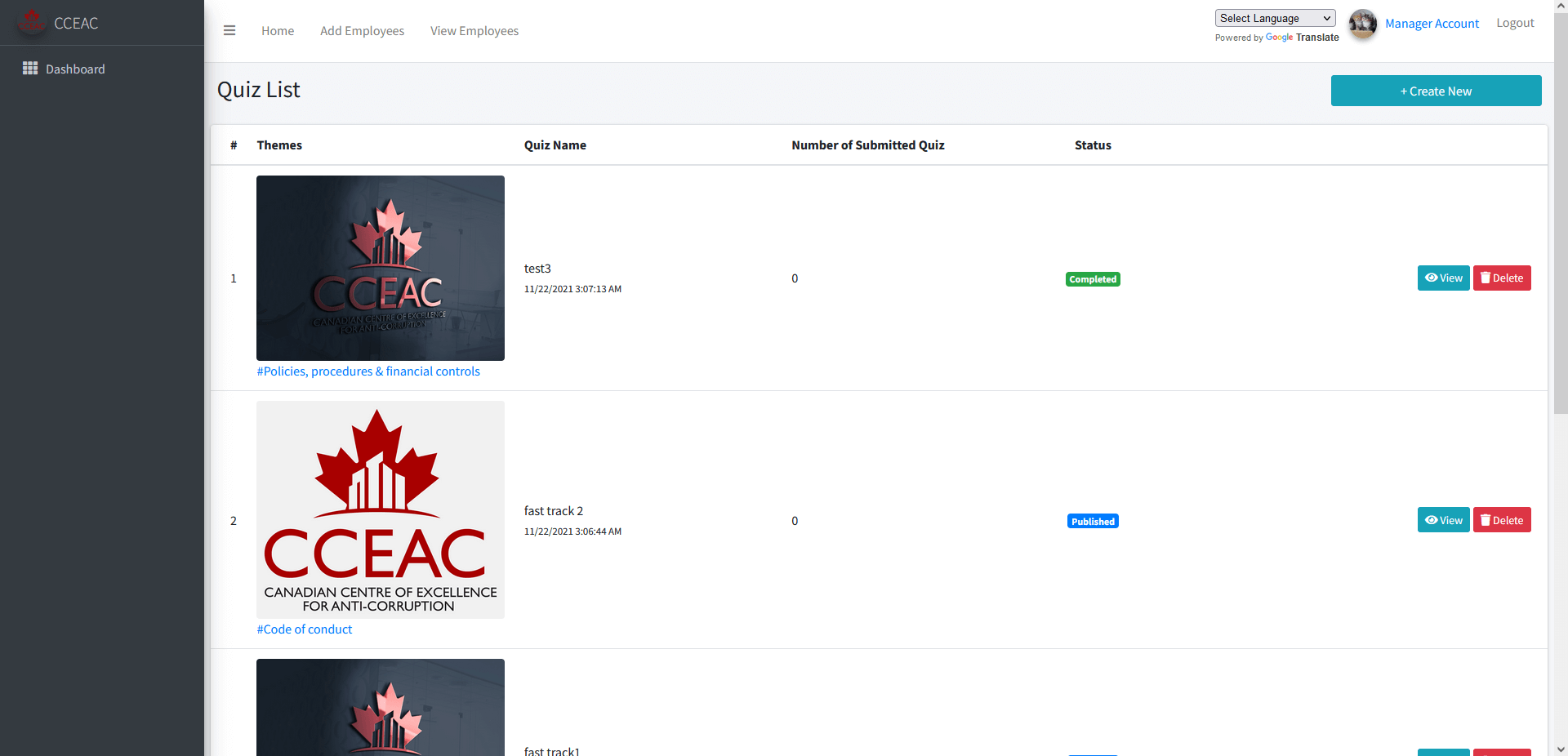Click the fast track 2 quiz name

[554, 511]
